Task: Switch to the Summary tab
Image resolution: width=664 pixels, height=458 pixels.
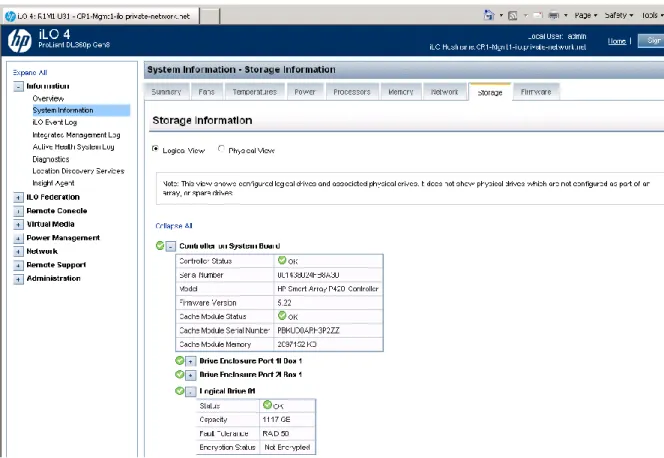Action: 166,92
